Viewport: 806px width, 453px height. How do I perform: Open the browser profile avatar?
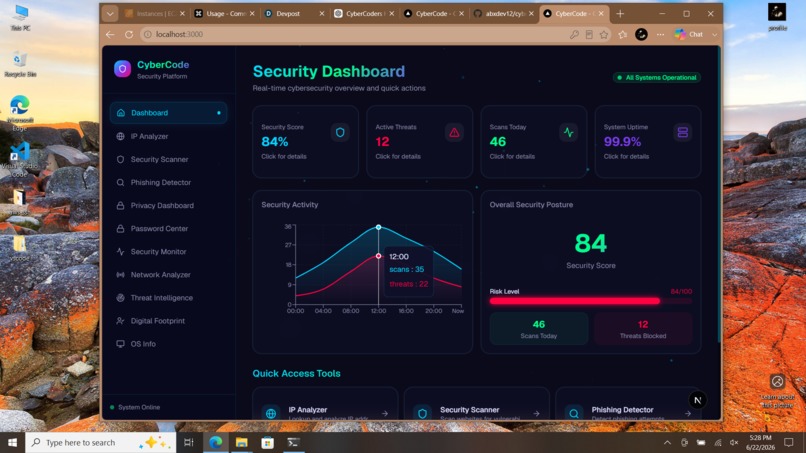pyautogui.click(x=641, y=34)
